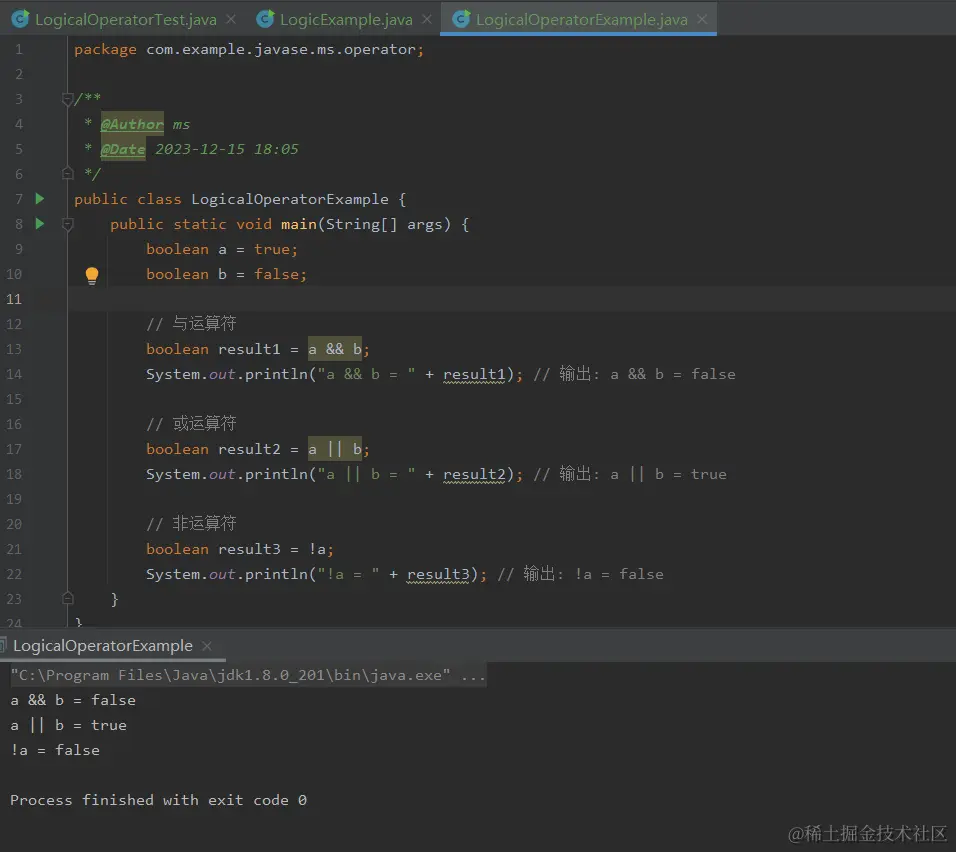Click line number 13 in the gutter
This screenshot has height=852, width=956.
coord(14,349)
